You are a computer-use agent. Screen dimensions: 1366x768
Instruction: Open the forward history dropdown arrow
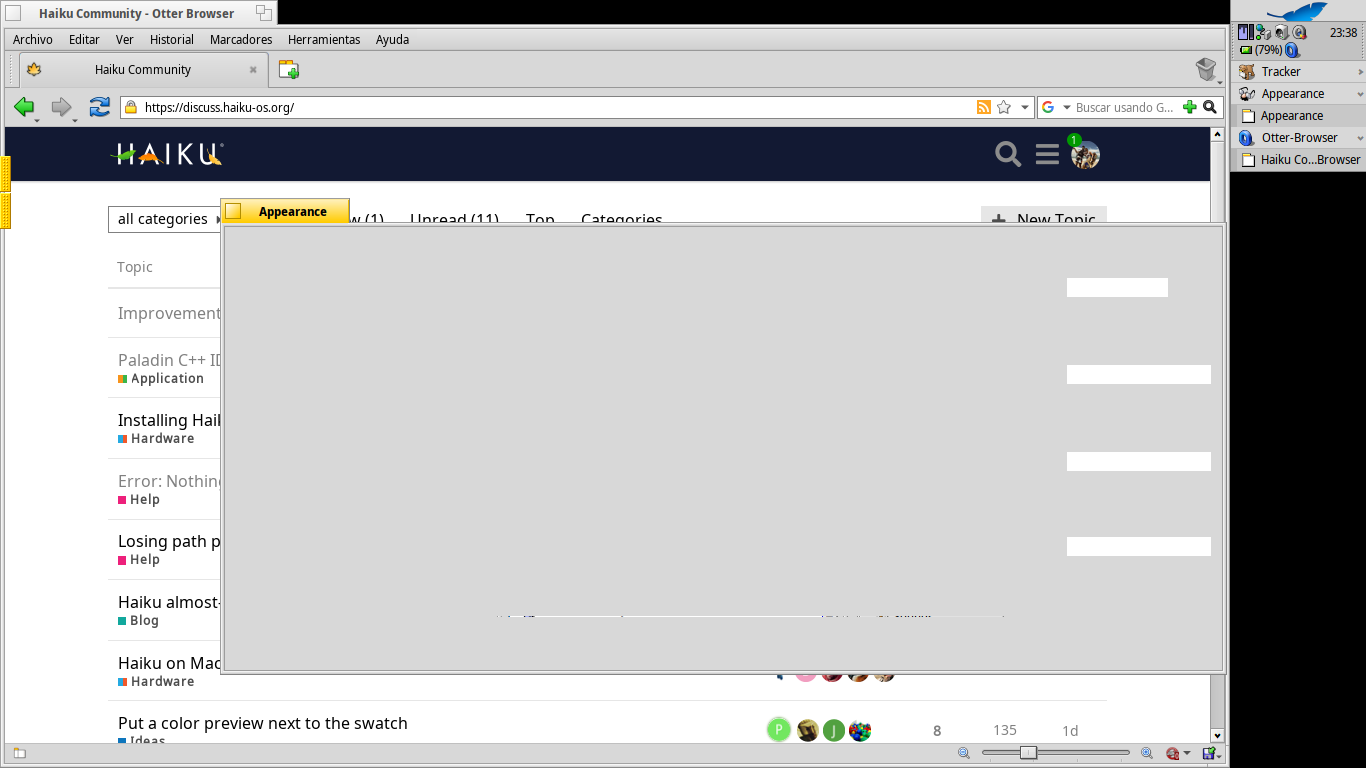click(75, 120)
